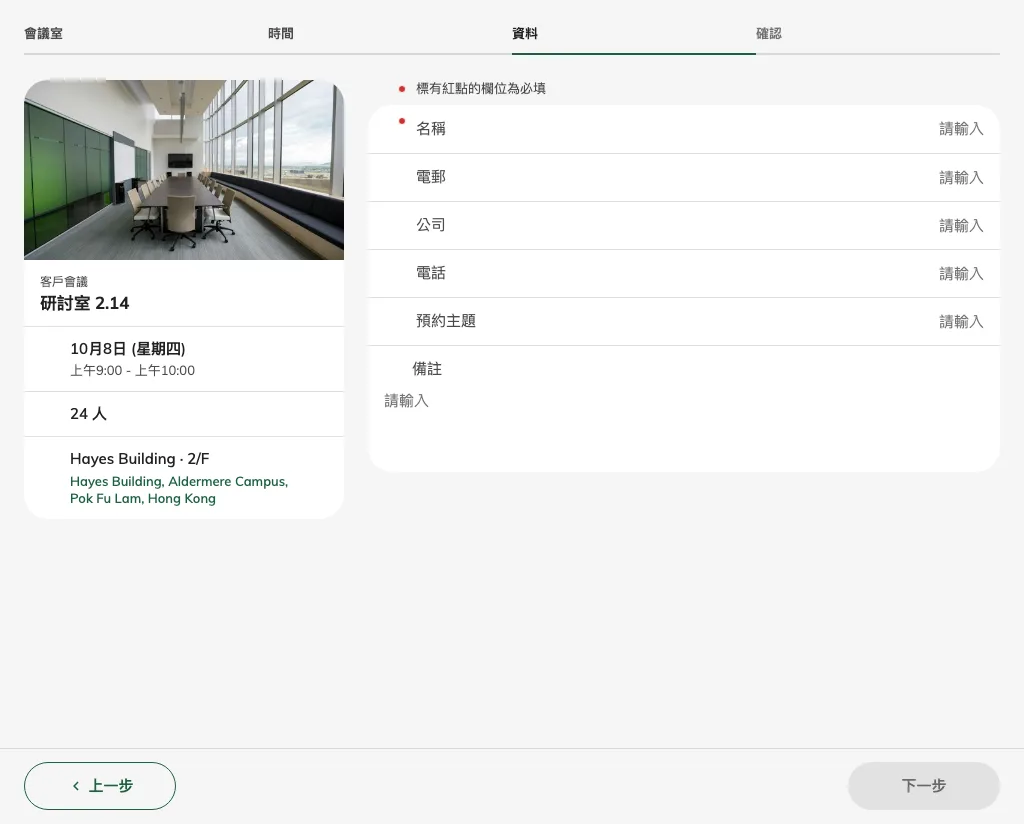This screenshot has height=824, width=1024.
Task: Click the 預約主題 input field
Action: pos(684,321)
